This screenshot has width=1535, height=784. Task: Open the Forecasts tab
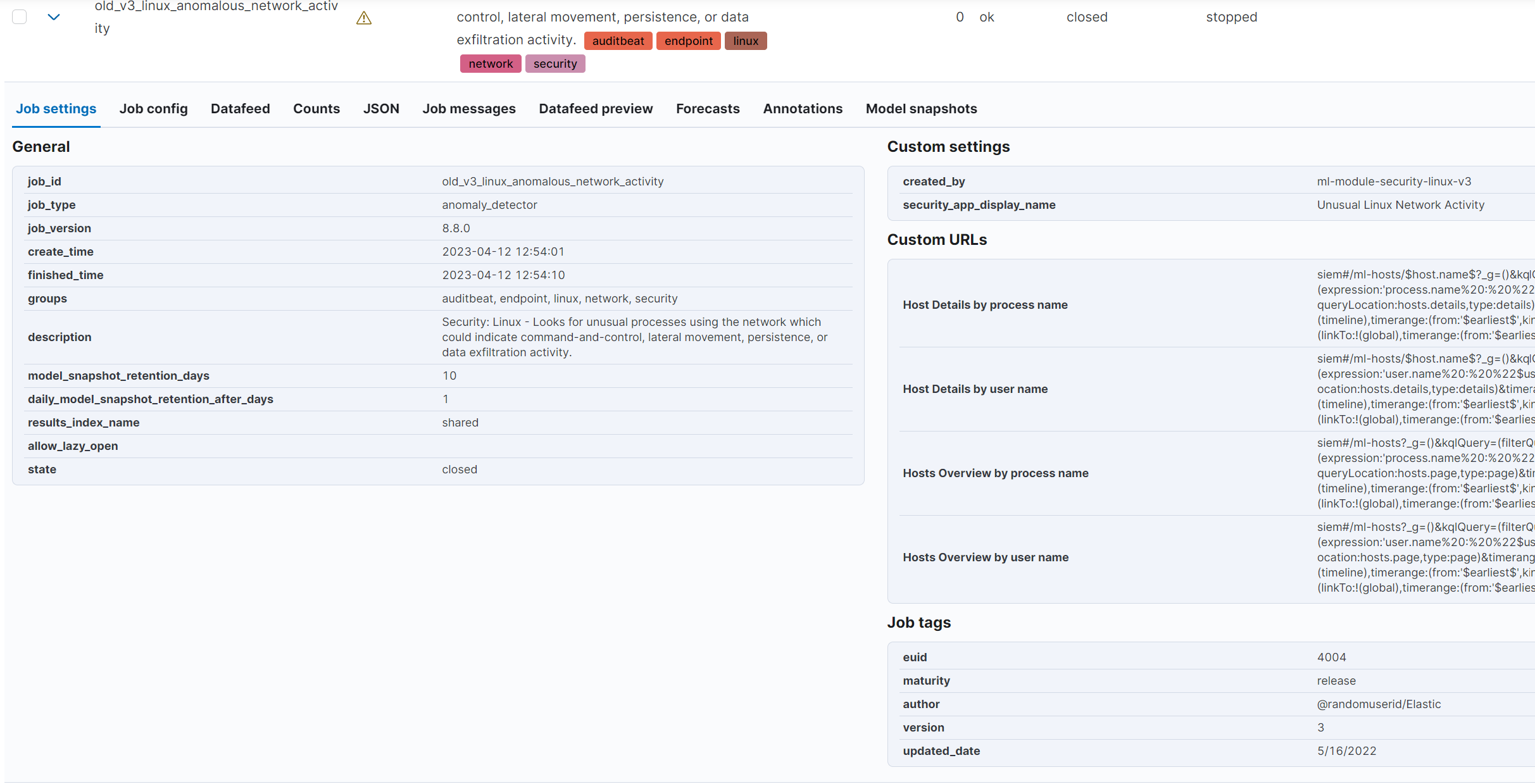coord(707,109)
